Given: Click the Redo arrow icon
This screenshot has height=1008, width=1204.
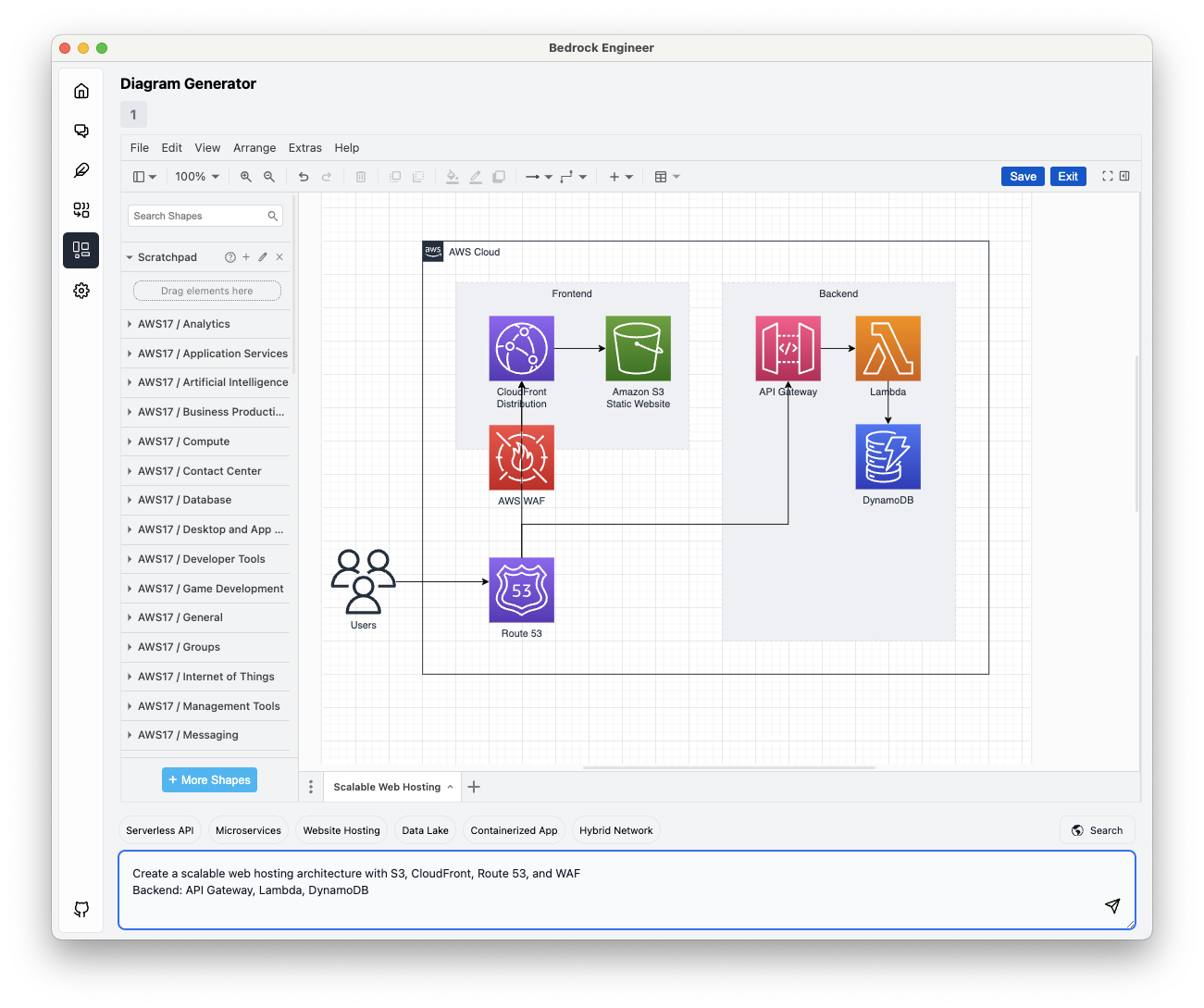Looking at the screenshot, I should click(x=327, y=177).
